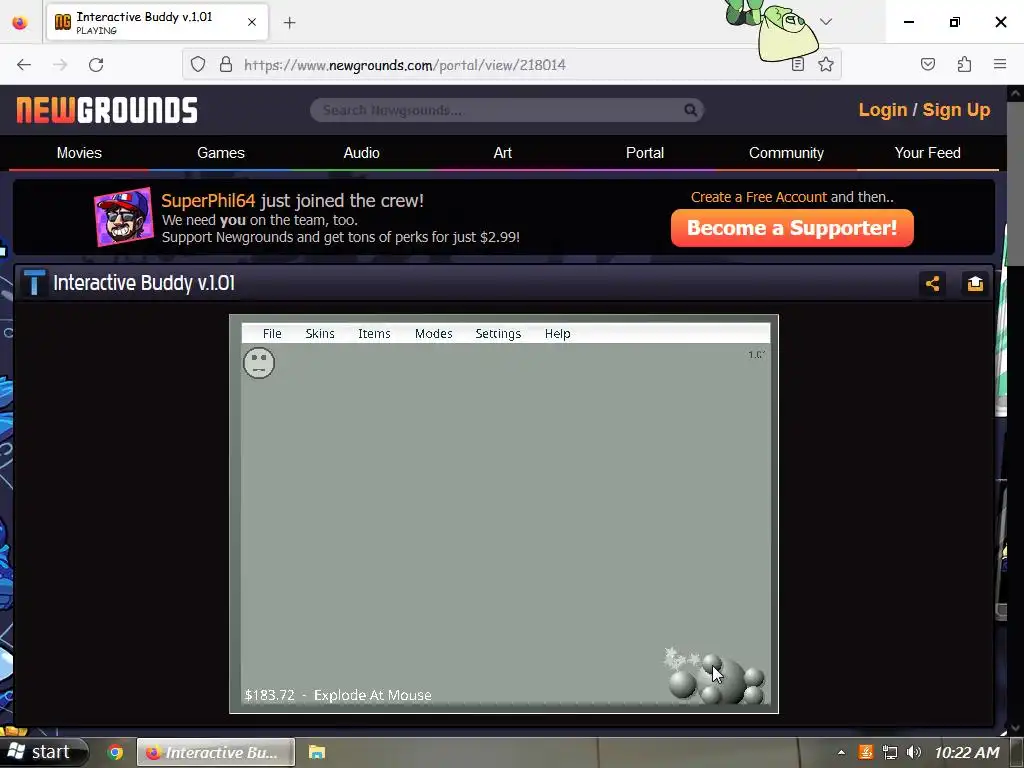This screenshot has height=768, width=1024.
Task: Click the Explode At Mouse status text
Action: pyautogui.click(x=372, y=695)
